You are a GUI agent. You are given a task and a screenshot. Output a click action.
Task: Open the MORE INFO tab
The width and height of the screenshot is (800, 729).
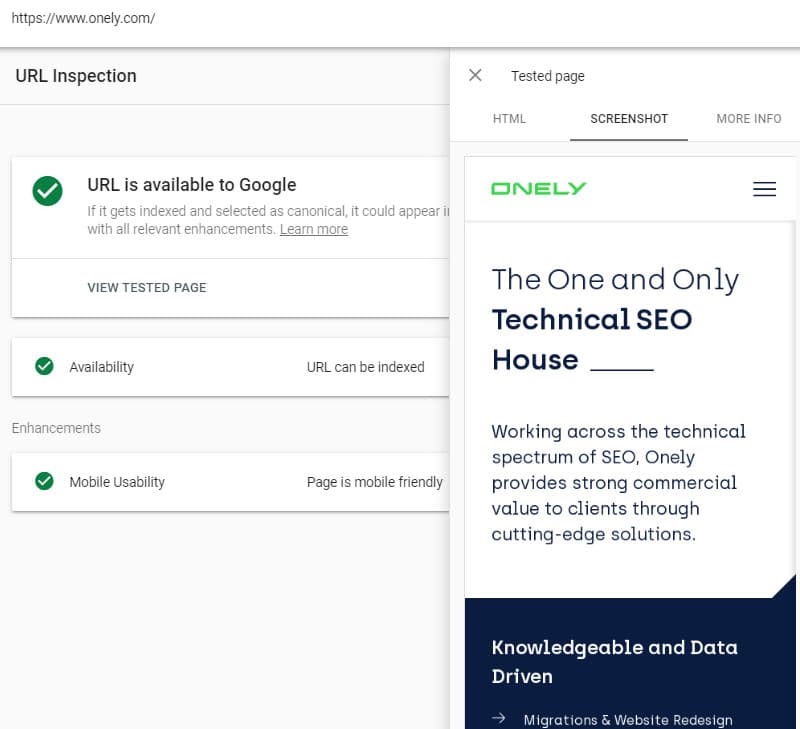click(748, 118)
